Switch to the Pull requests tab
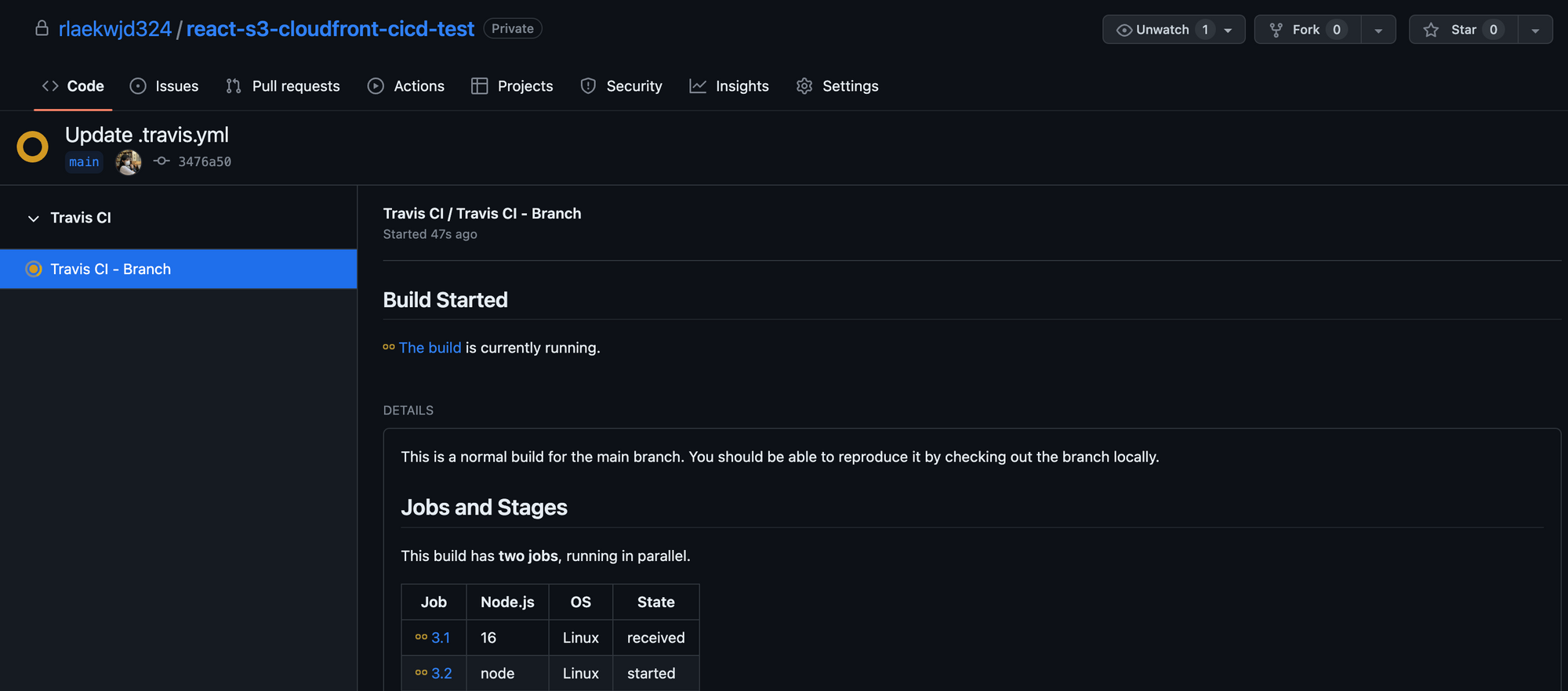This screenshot has height=691, width=1568. click(x=283, y=86)
